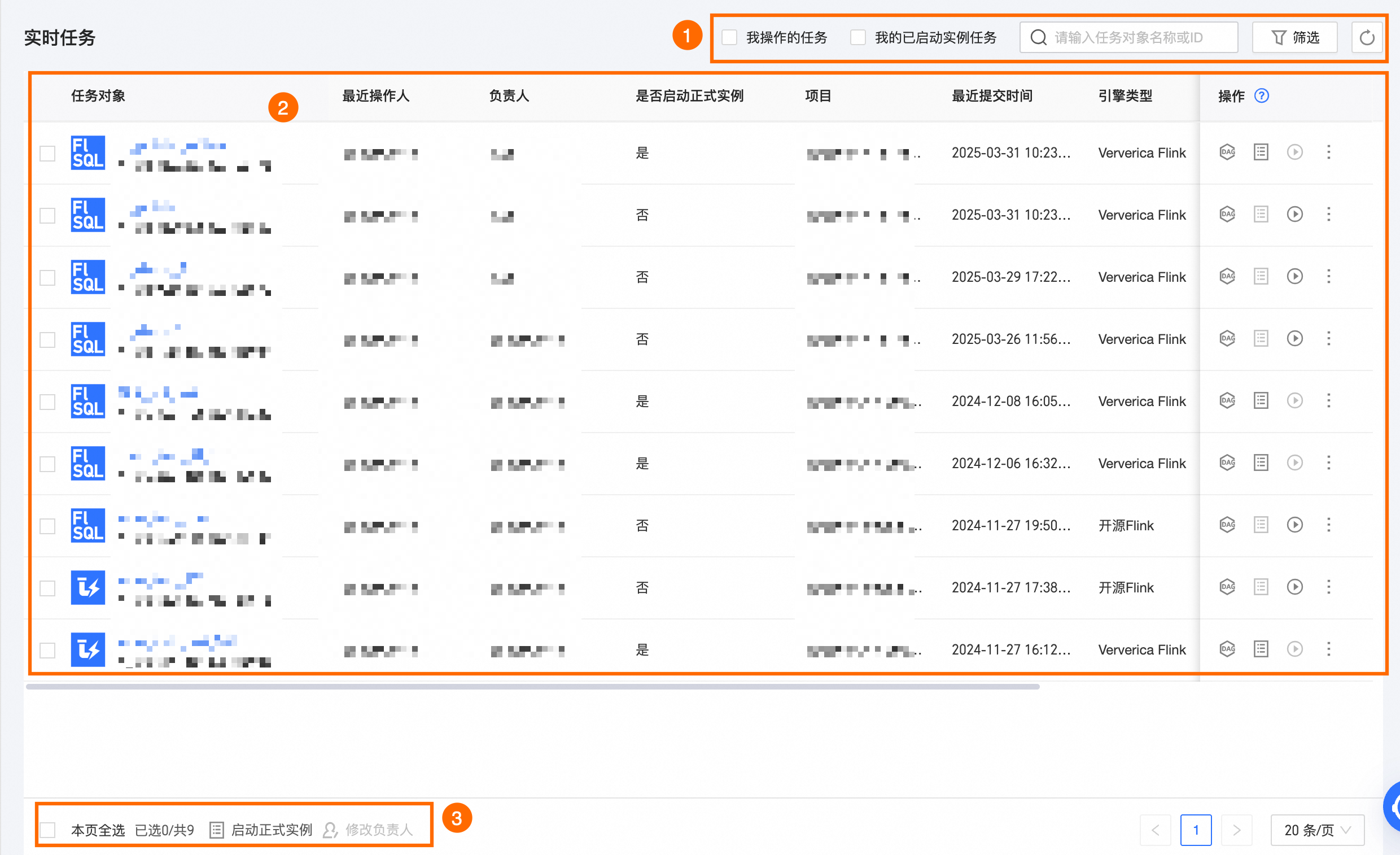This screenshot has width=1400, height=855.
Task: Open DAG view for the last task row
Action: tap(1227, 649)
